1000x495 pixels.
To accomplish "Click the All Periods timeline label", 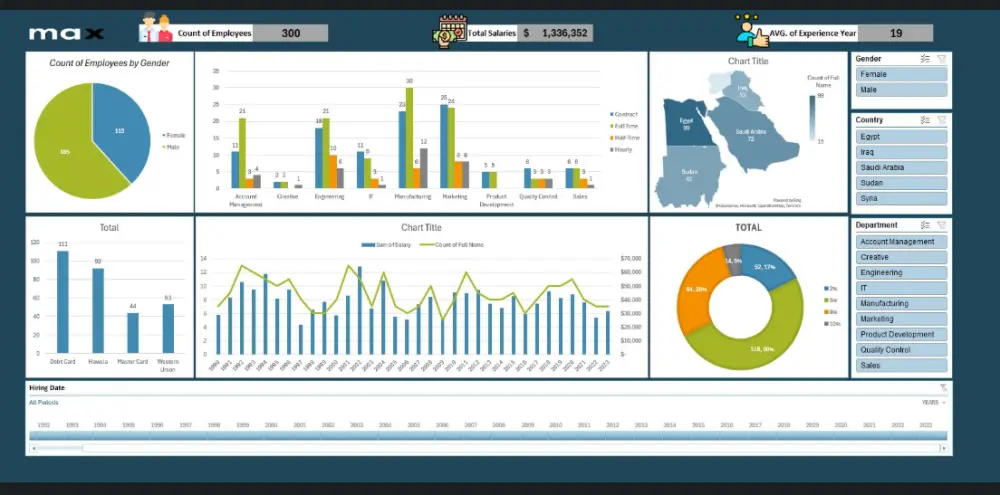I will coord(43,403).
